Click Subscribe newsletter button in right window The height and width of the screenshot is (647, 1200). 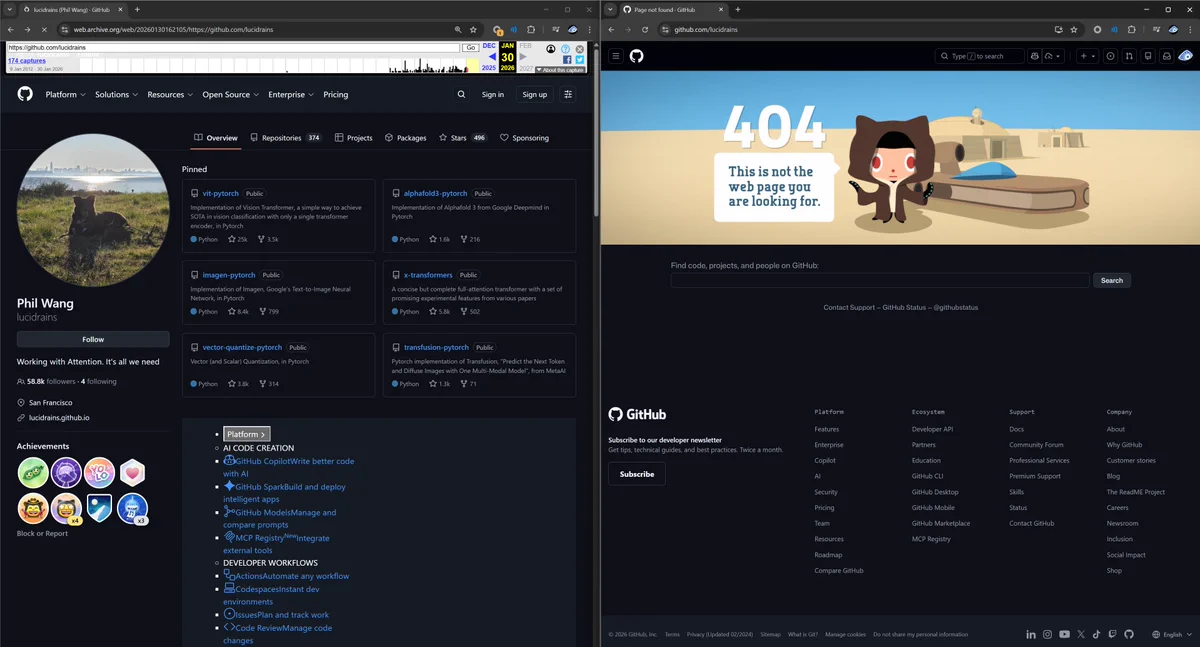pos(637,474)
